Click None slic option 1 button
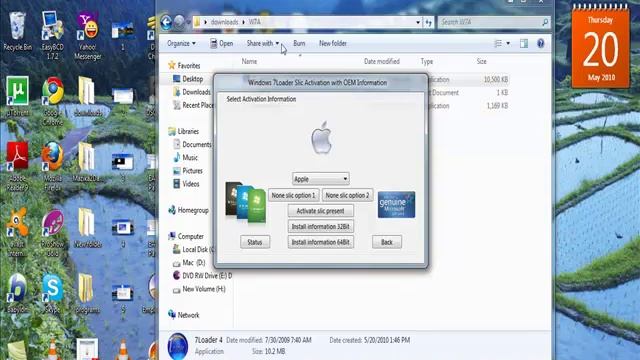This screenshot has width=640, height=360. (x=293, y=196)
